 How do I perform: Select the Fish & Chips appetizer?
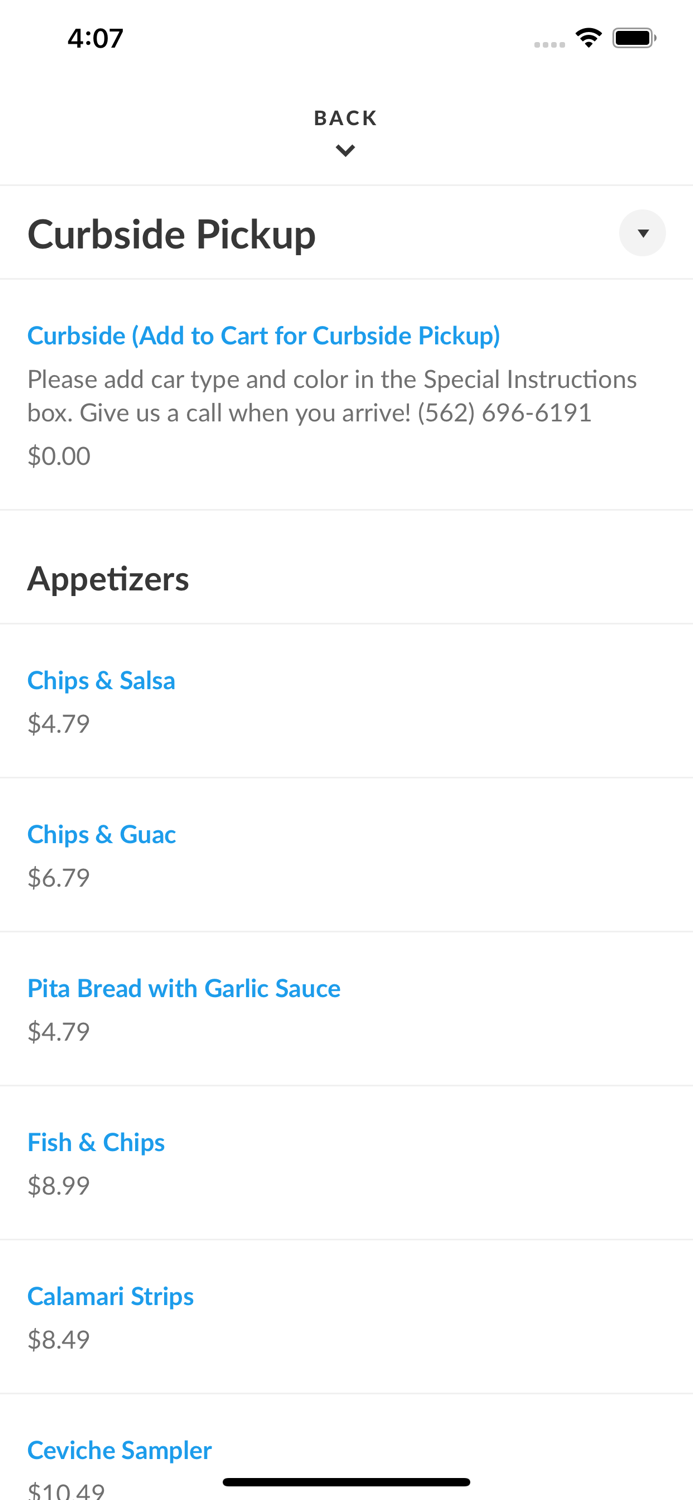coord(96,1142)
